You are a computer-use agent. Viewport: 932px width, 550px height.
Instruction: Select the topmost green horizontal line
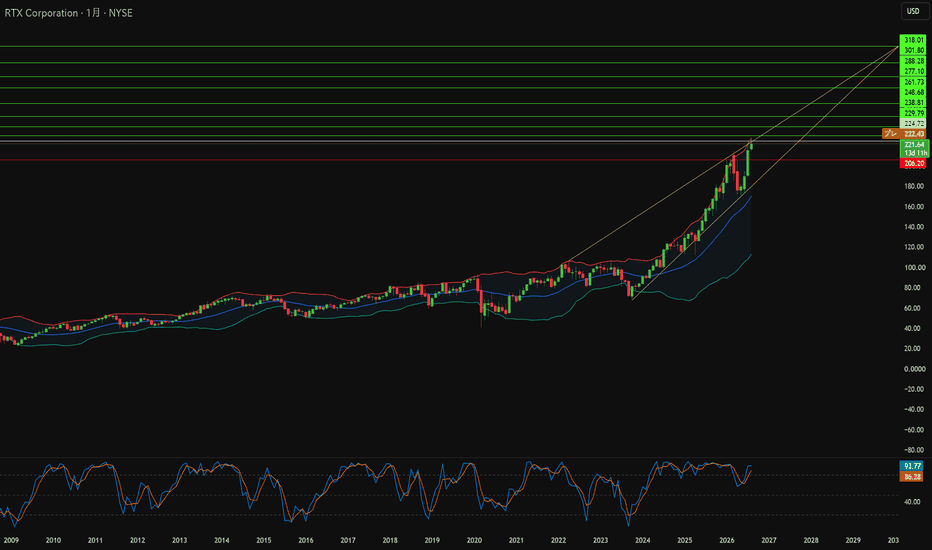(x=449, y=46)
